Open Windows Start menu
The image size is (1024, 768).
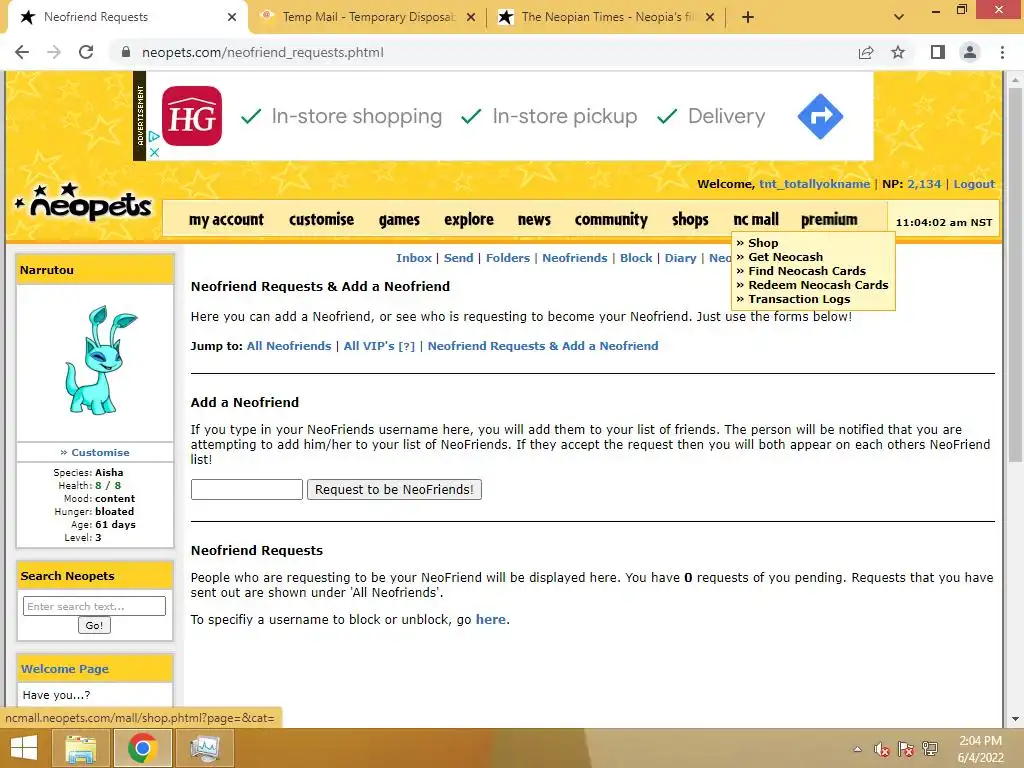click(24, 748)
